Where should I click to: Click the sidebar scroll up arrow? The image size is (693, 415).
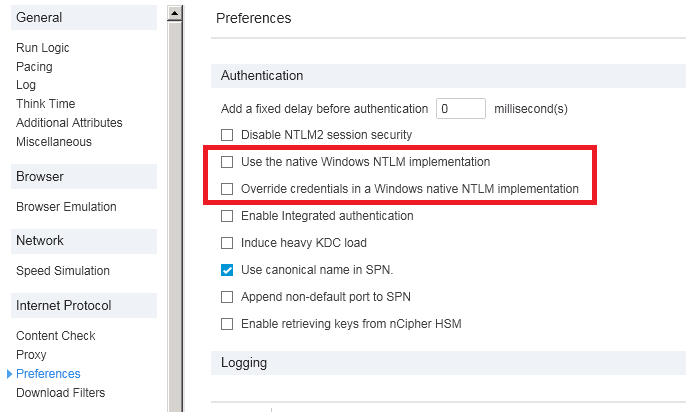pyautogui.click(x=175, y=13)
